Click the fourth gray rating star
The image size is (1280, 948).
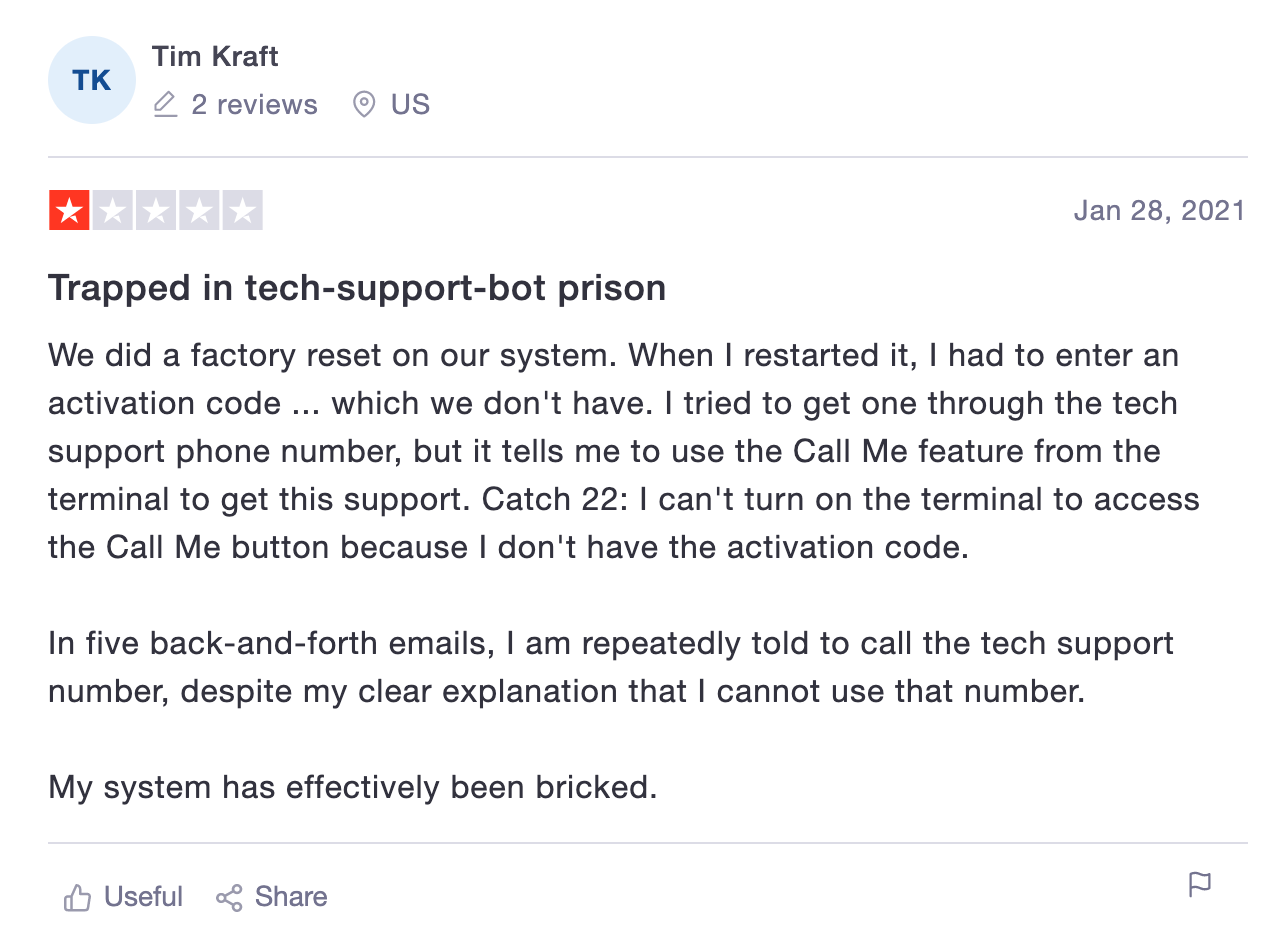pyautogui.click(x=199, y=210)
